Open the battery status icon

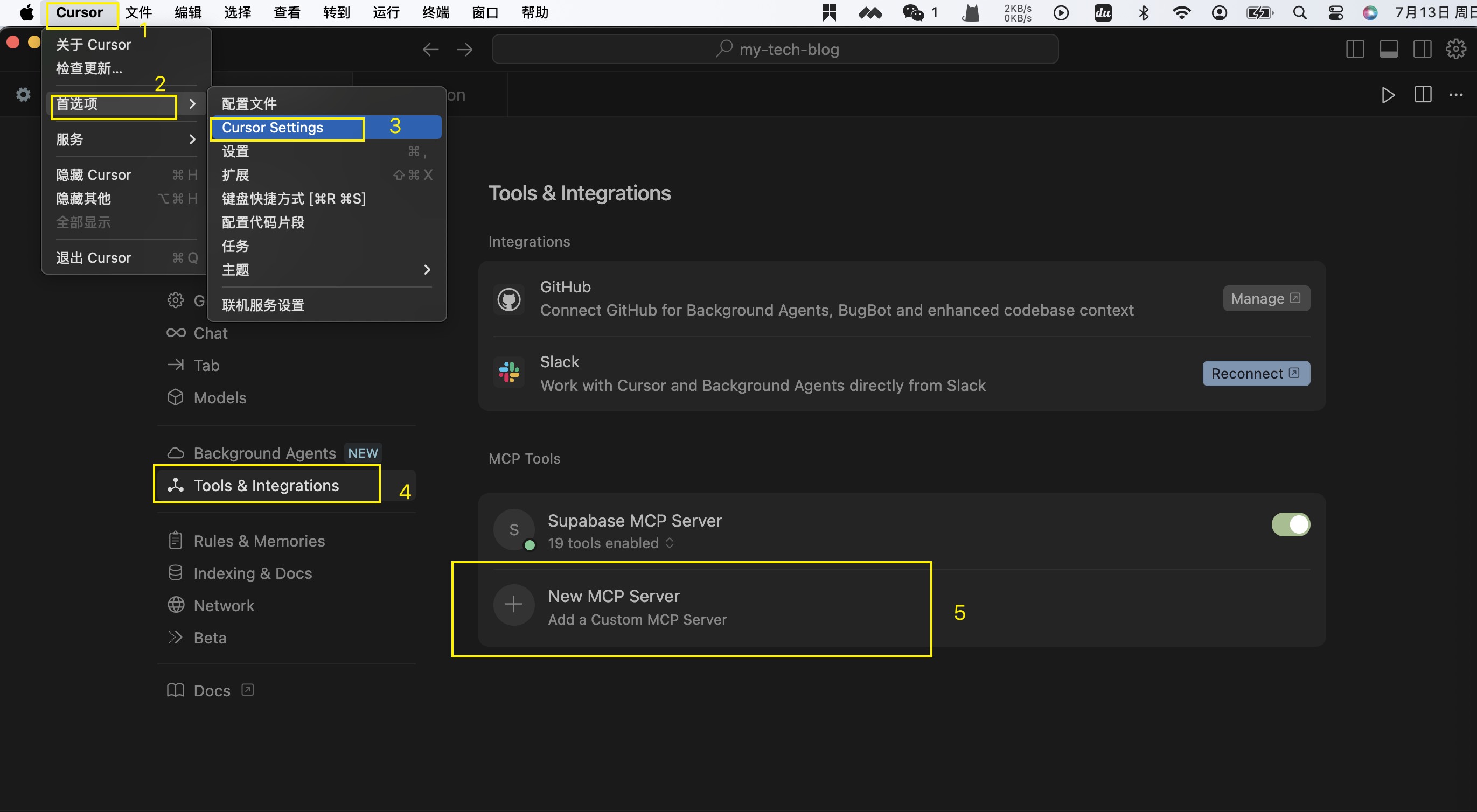point(1260,12)
